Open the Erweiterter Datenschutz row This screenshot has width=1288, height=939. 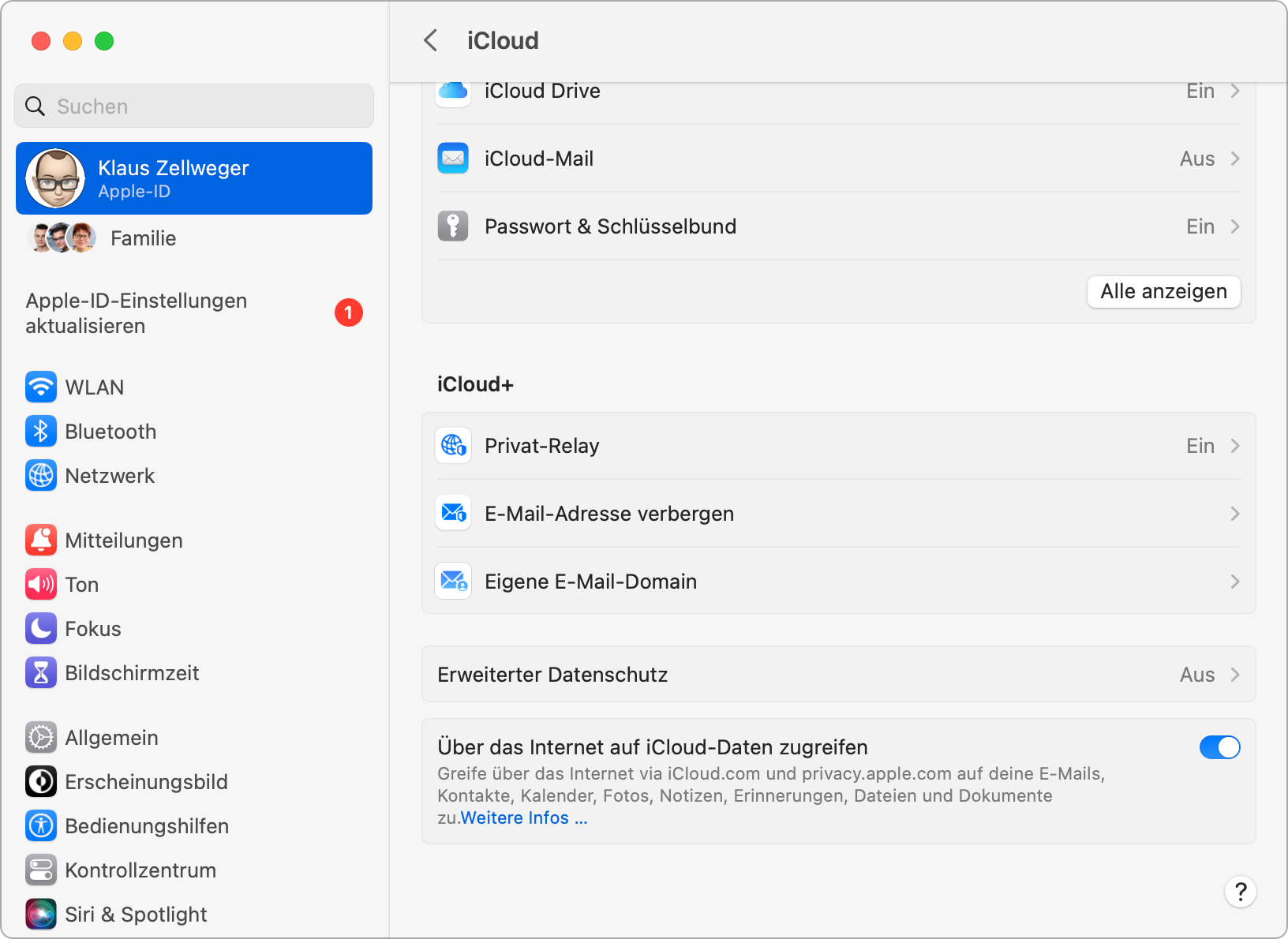point(839,675)
